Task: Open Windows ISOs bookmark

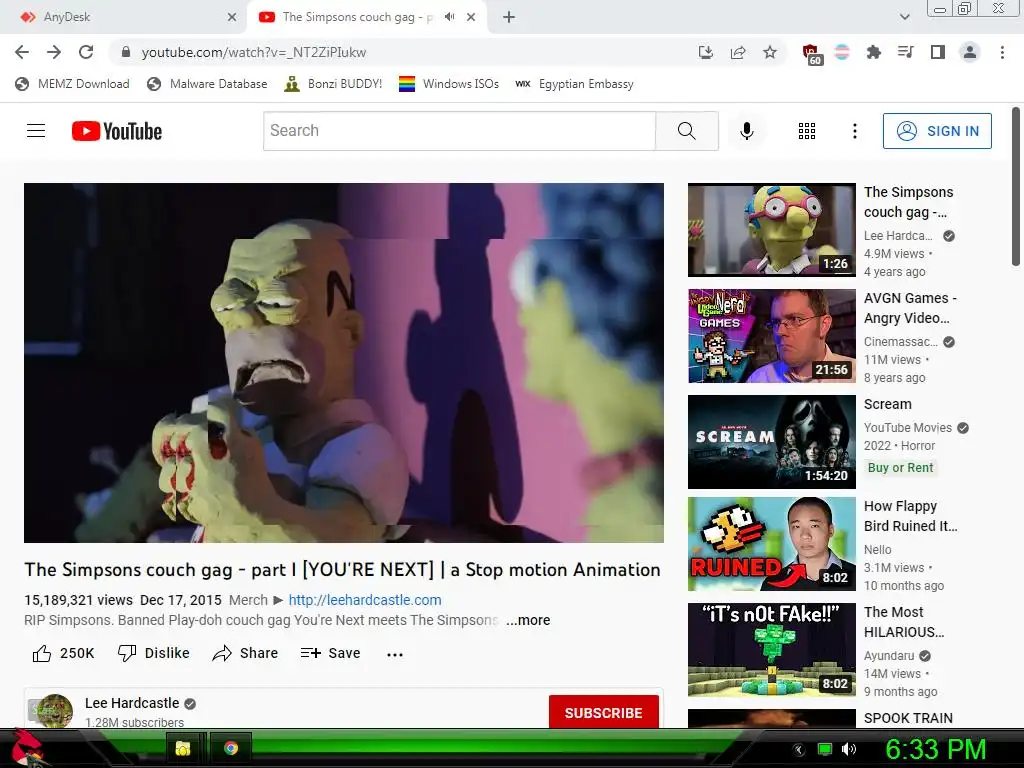Action: (x=449, y=84)
